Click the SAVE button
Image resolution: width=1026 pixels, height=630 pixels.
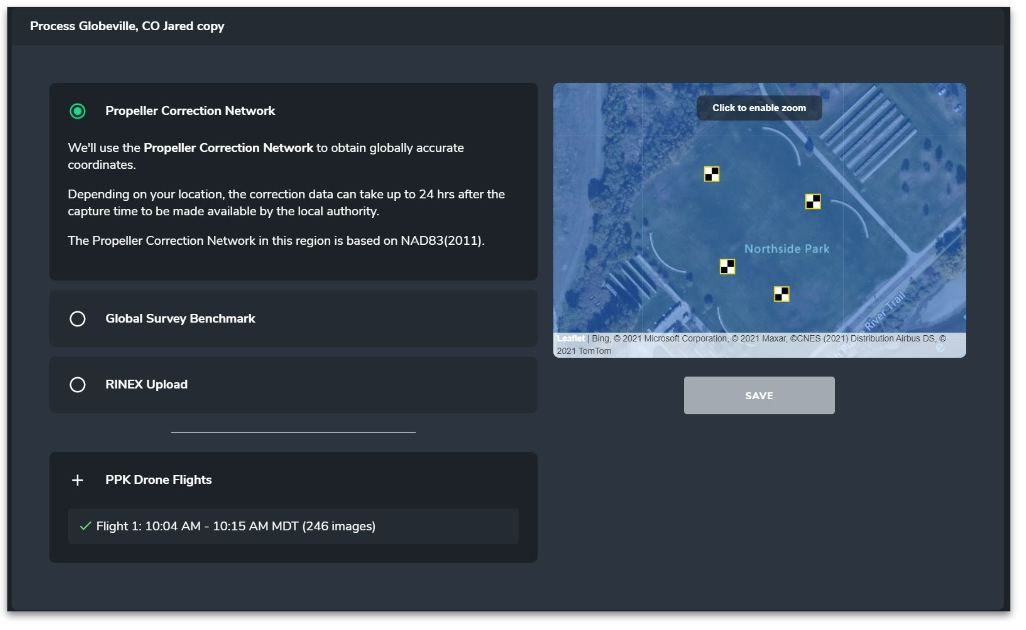tap(758, 395)
